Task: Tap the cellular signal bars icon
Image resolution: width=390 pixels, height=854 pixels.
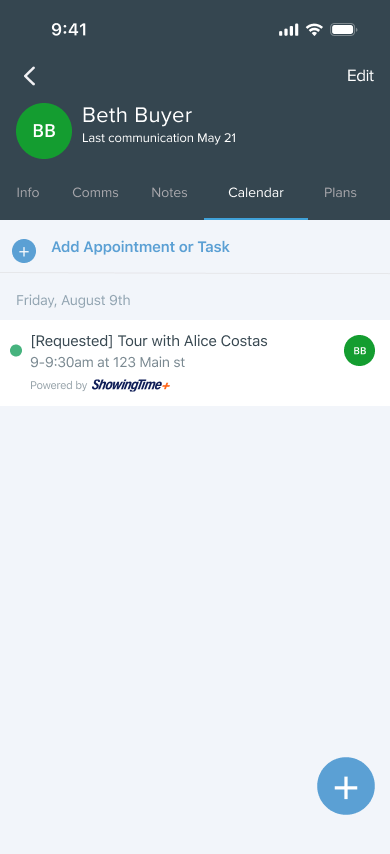Action: coord(289,30)
